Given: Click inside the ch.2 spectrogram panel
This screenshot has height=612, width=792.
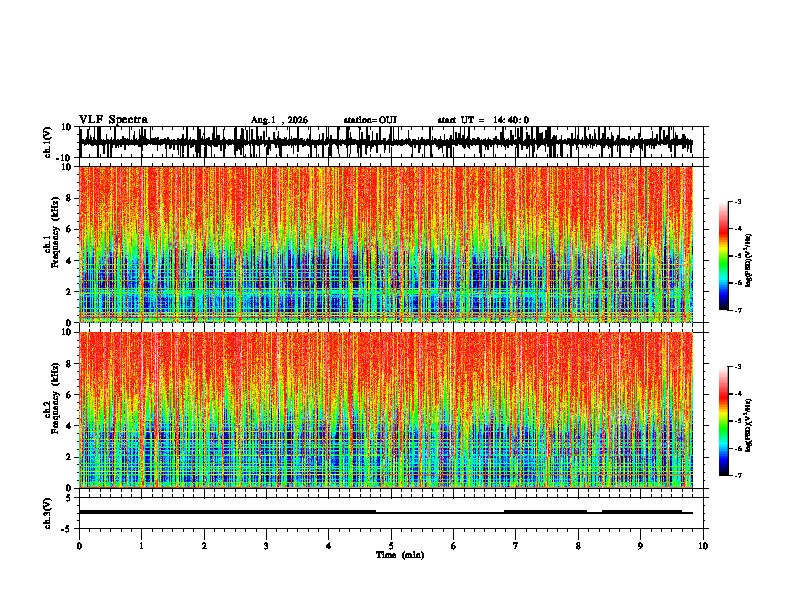Looking at the screenshot, I should coord(386,410).
